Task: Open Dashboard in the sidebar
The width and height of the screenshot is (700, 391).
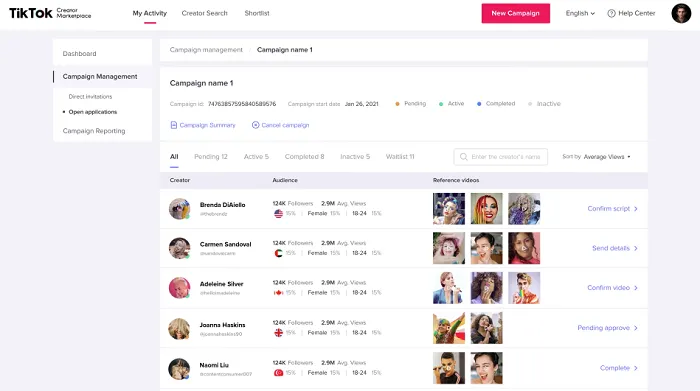Action: point(79,54)
